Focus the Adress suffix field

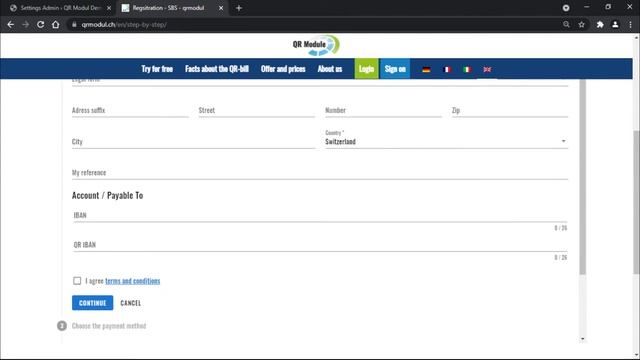pos(130,110)
